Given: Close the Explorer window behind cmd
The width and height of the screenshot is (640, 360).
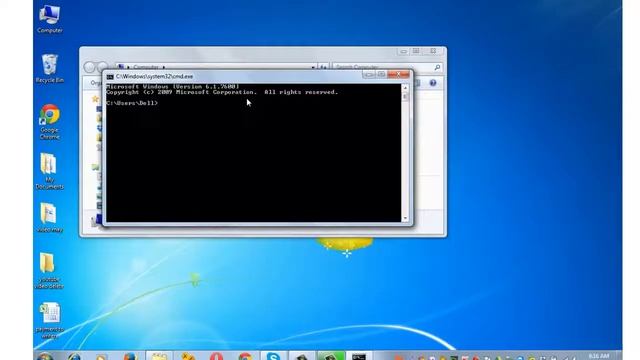Looking at the screenshot, I should (433, 51).
